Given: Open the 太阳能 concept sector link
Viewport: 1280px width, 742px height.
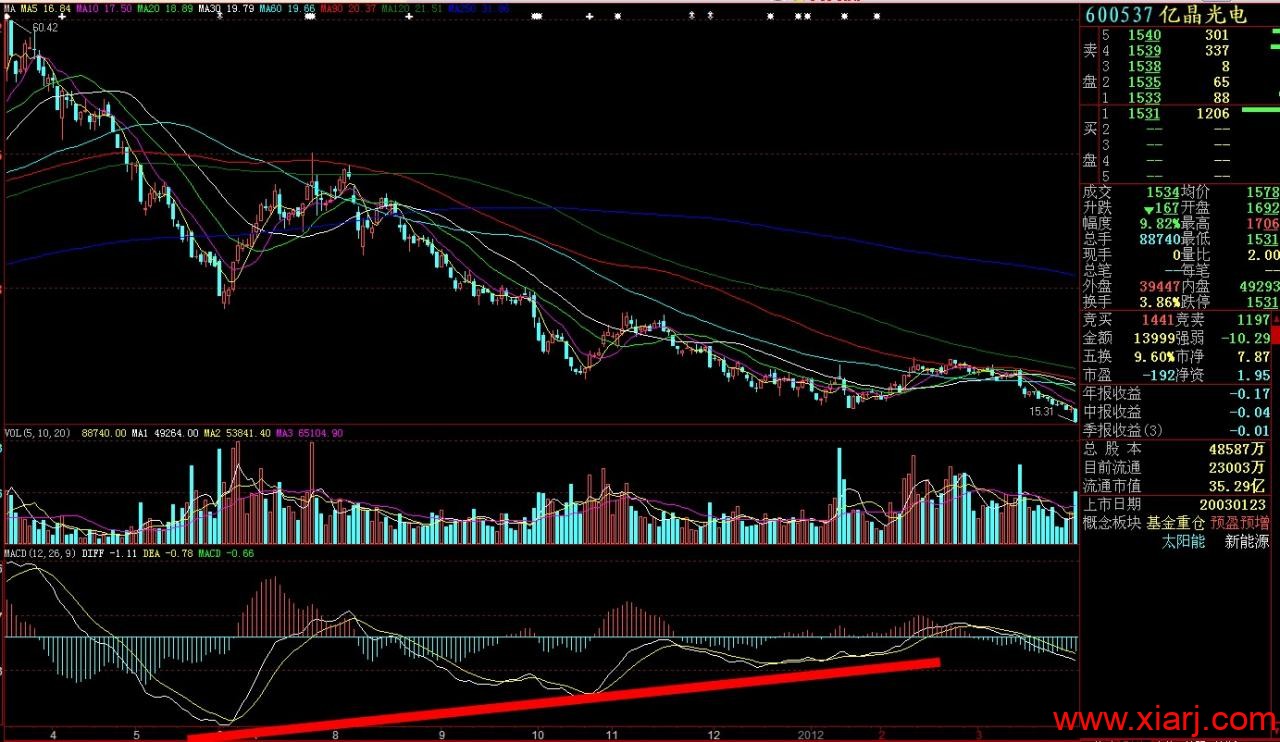Looking at the screenshot, I should (x=1183, y=541).
